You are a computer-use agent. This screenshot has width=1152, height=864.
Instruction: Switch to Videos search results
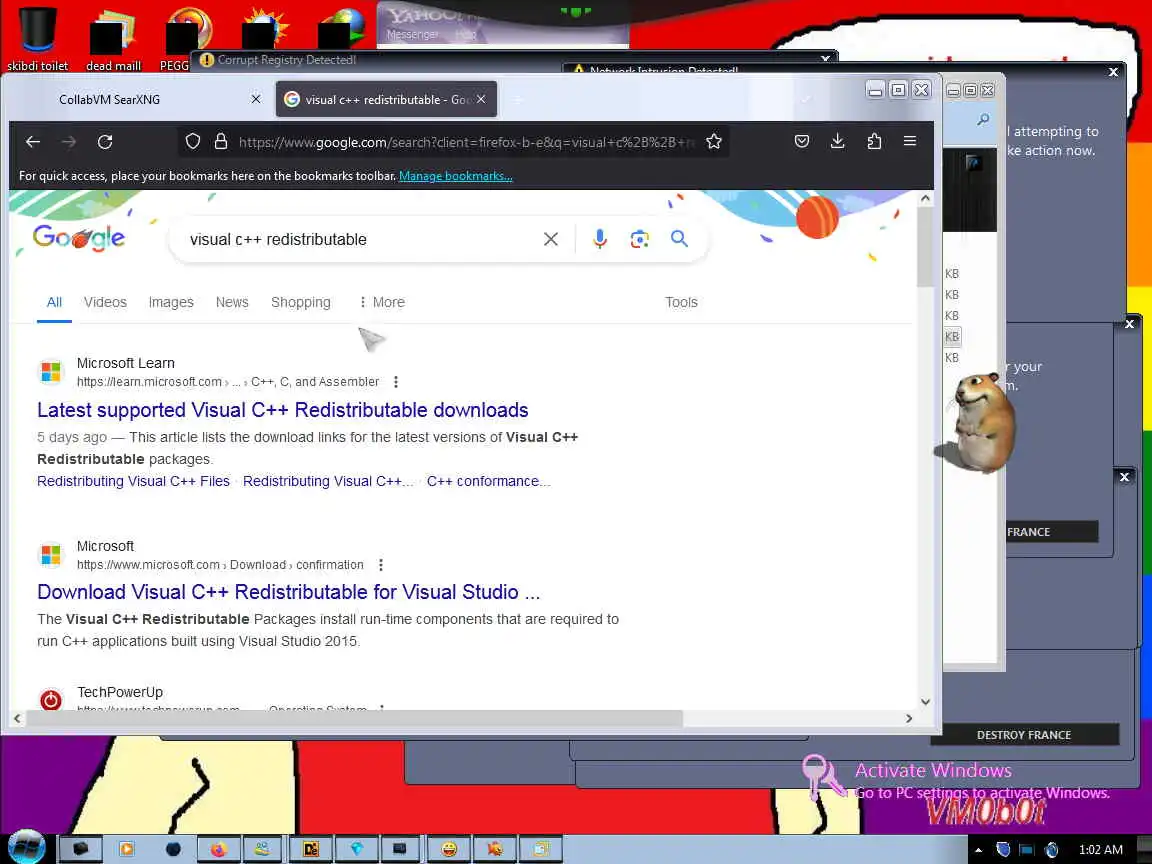click(105, 303)
